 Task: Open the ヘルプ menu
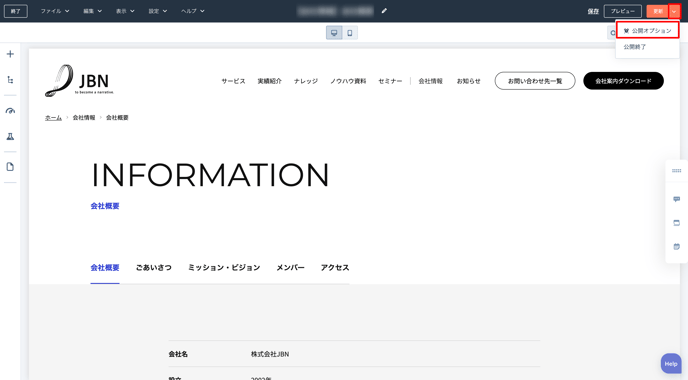193,11
